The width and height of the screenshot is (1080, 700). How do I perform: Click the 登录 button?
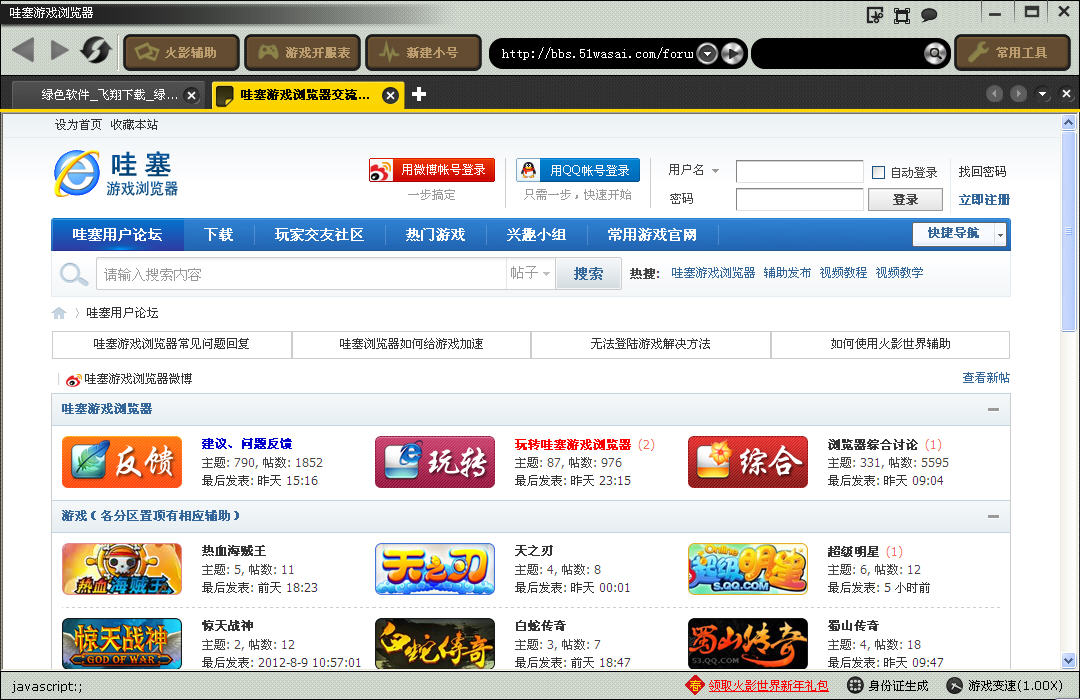[905, 199]
